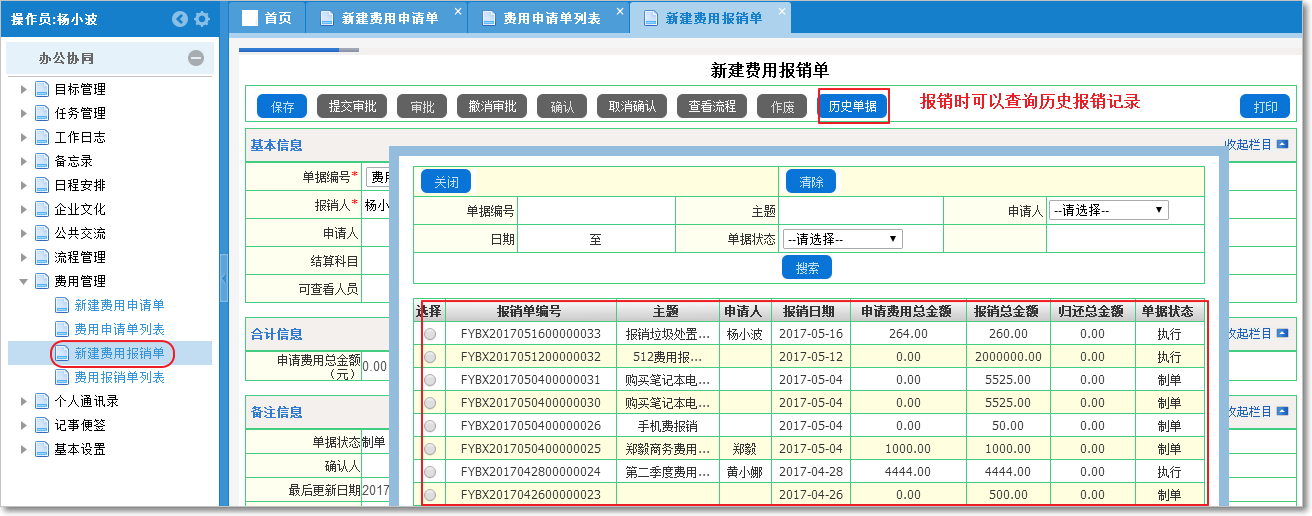
Task: Click the 工作日志 document icon
Action: click(x=42, y=137)
